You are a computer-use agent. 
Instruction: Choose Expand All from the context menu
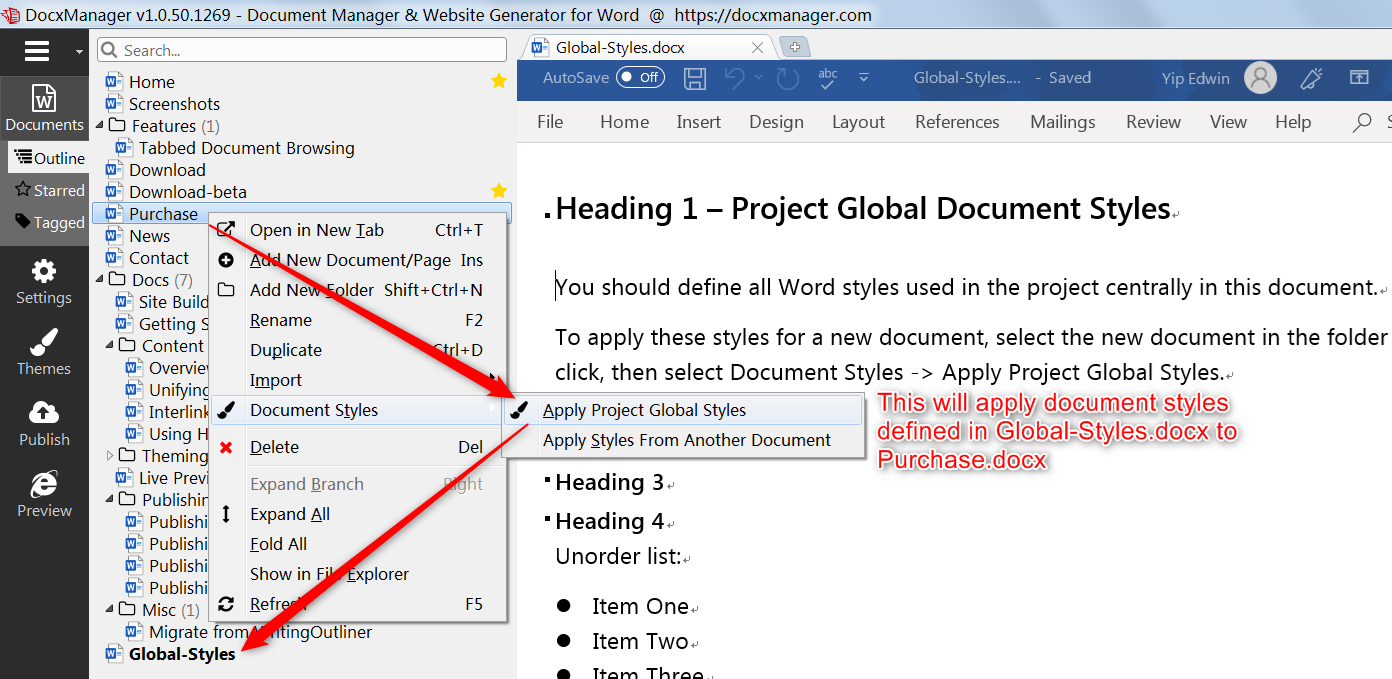pyautogui.click(x=358, y=514)
